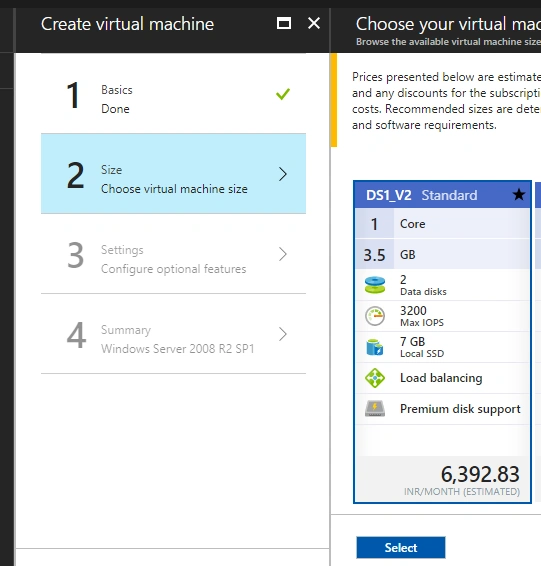Image resolution: width=541 pixels, height=566 pixels.
Task: Click the Max IOPS gauge icon
Action: tap(375, 316)
